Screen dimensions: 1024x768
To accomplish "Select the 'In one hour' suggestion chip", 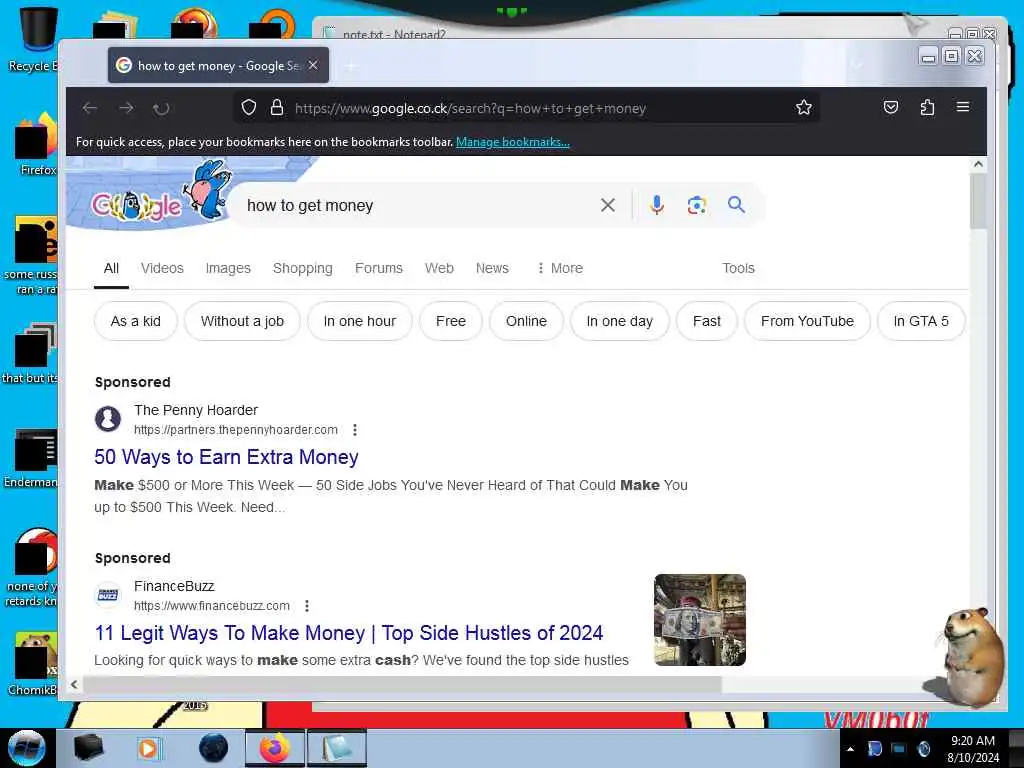I will coord(359,321).
